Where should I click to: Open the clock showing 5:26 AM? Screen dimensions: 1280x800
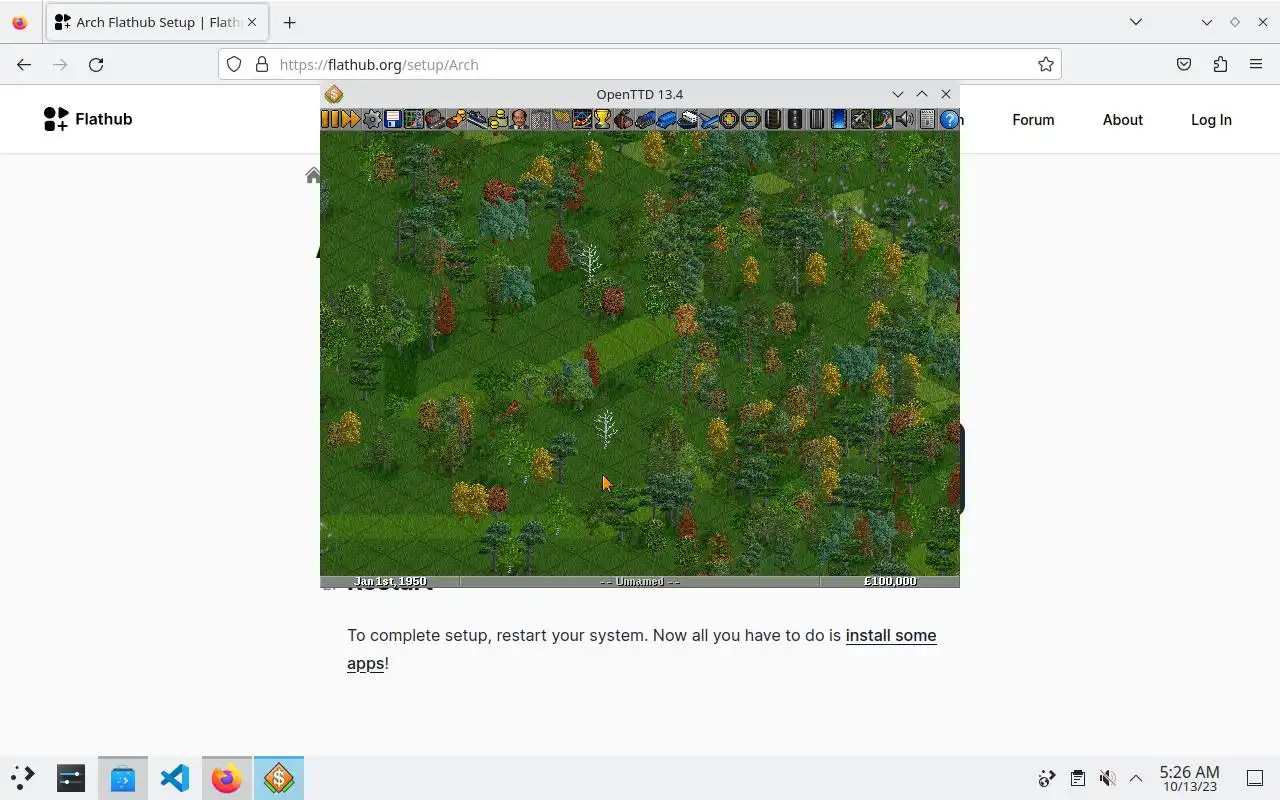coord(1189,778)
